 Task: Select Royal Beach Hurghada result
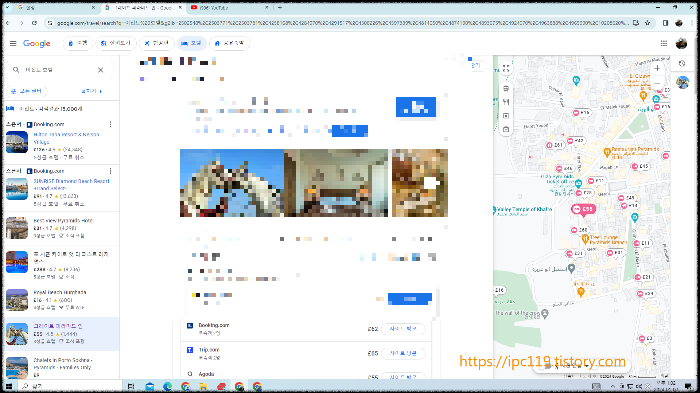pyautogui.click(x=60, y=292)
